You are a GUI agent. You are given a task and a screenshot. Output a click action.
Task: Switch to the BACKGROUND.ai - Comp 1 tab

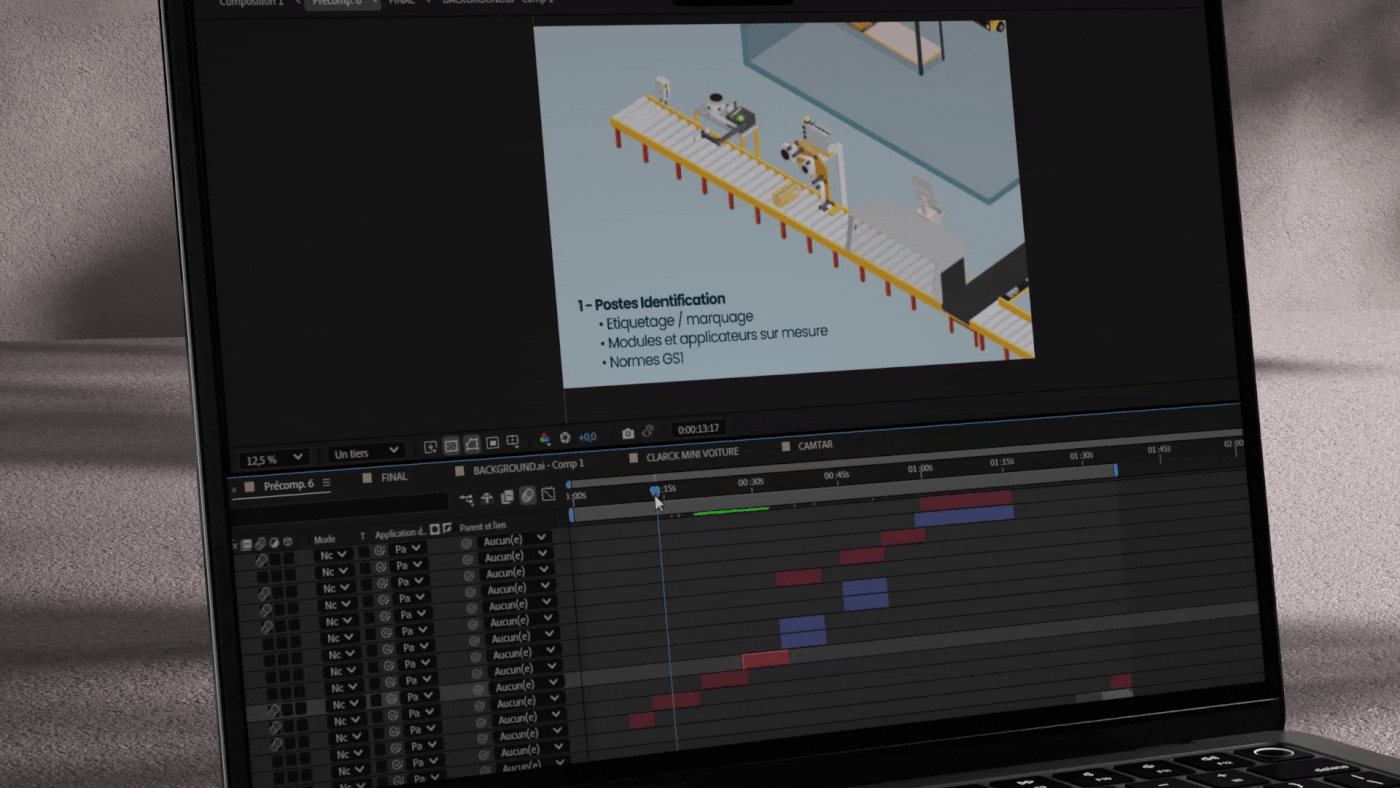[525, 464]
